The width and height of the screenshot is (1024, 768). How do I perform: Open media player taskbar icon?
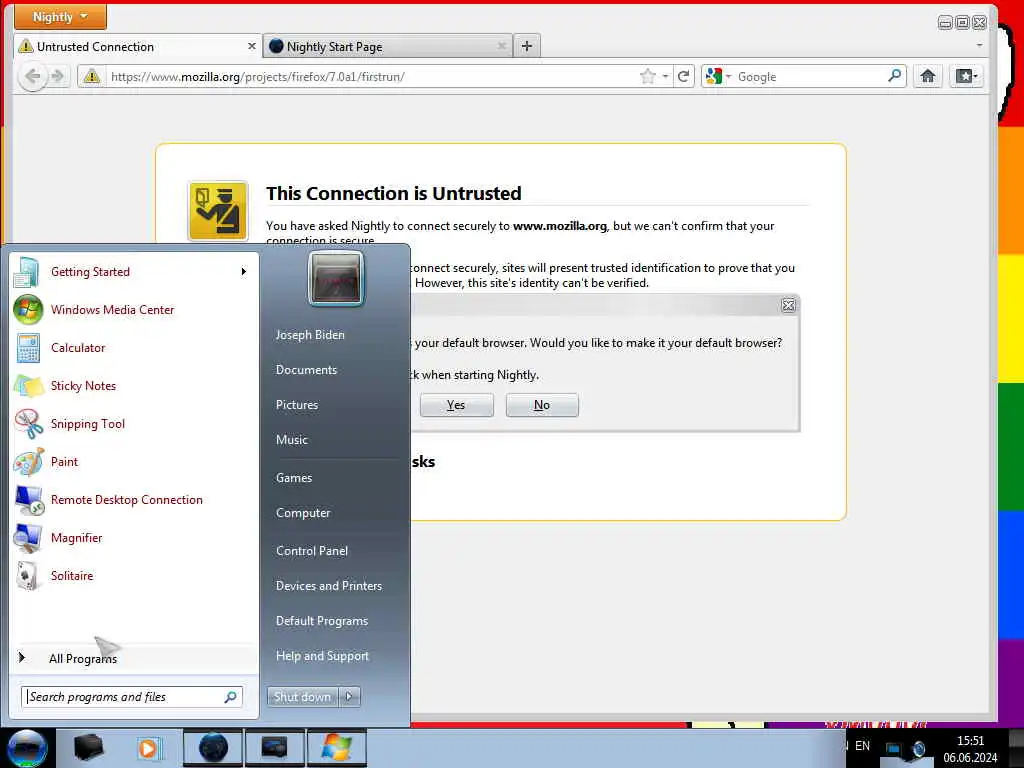tap(148, 748)
